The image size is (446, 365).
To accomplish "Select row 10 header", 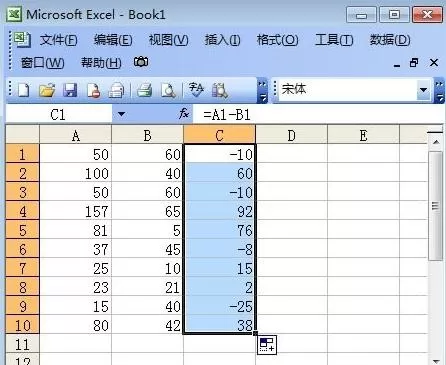I will click(x=23, y=325).
